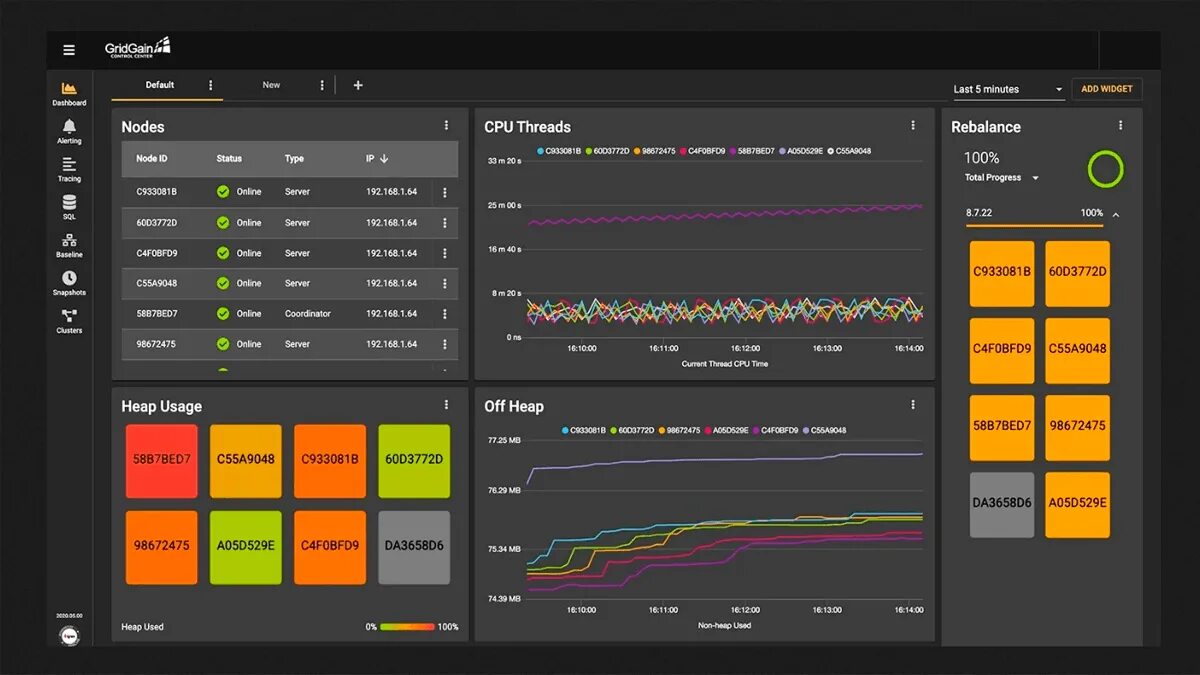
Task: Add a new dashboard with plus icon
Action: tap(358, 85)
